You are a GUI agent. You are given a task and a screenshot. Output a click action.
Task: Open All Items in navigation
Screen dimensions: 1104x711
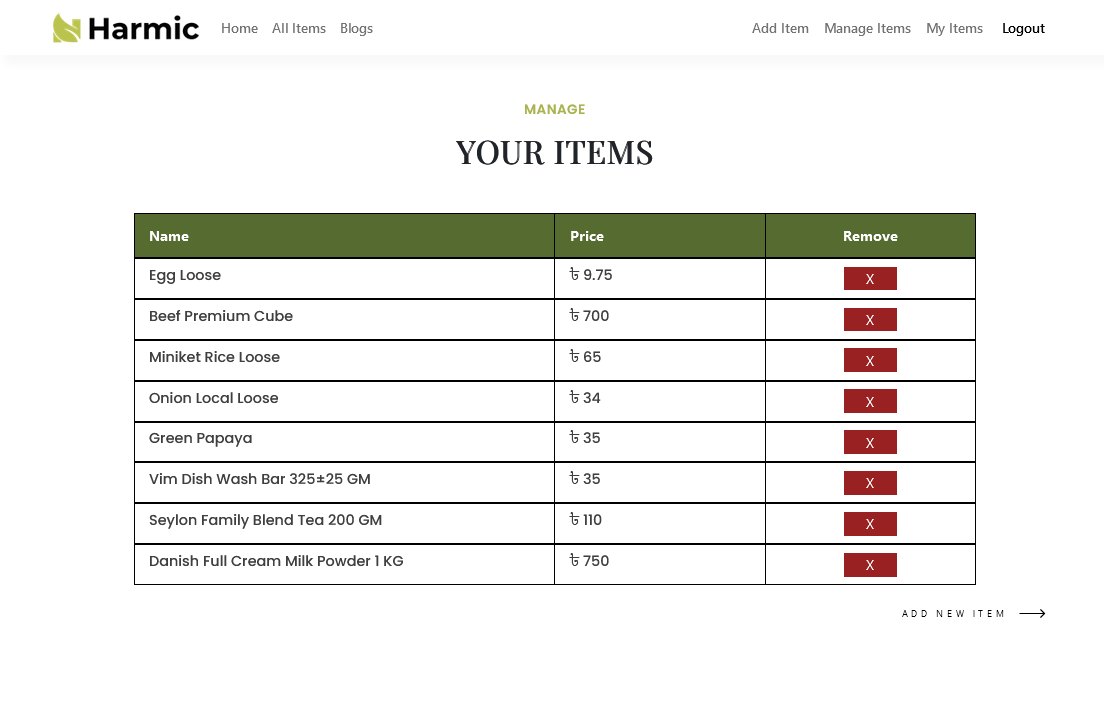[x=299, y=28]
